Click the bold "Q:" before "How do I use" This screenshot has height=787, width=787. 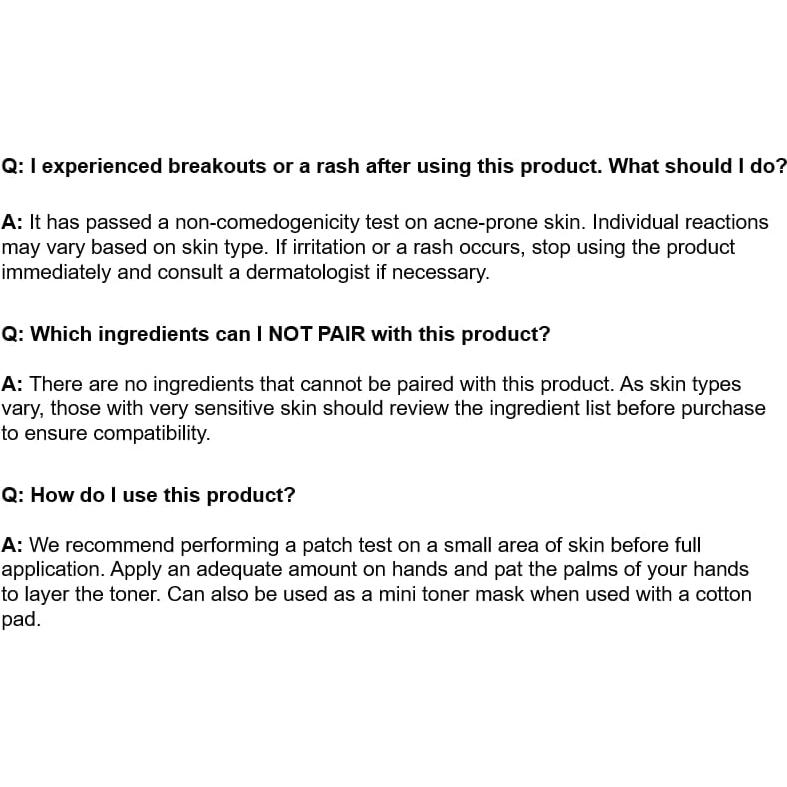pyautogui.click(x=12, y=495)
